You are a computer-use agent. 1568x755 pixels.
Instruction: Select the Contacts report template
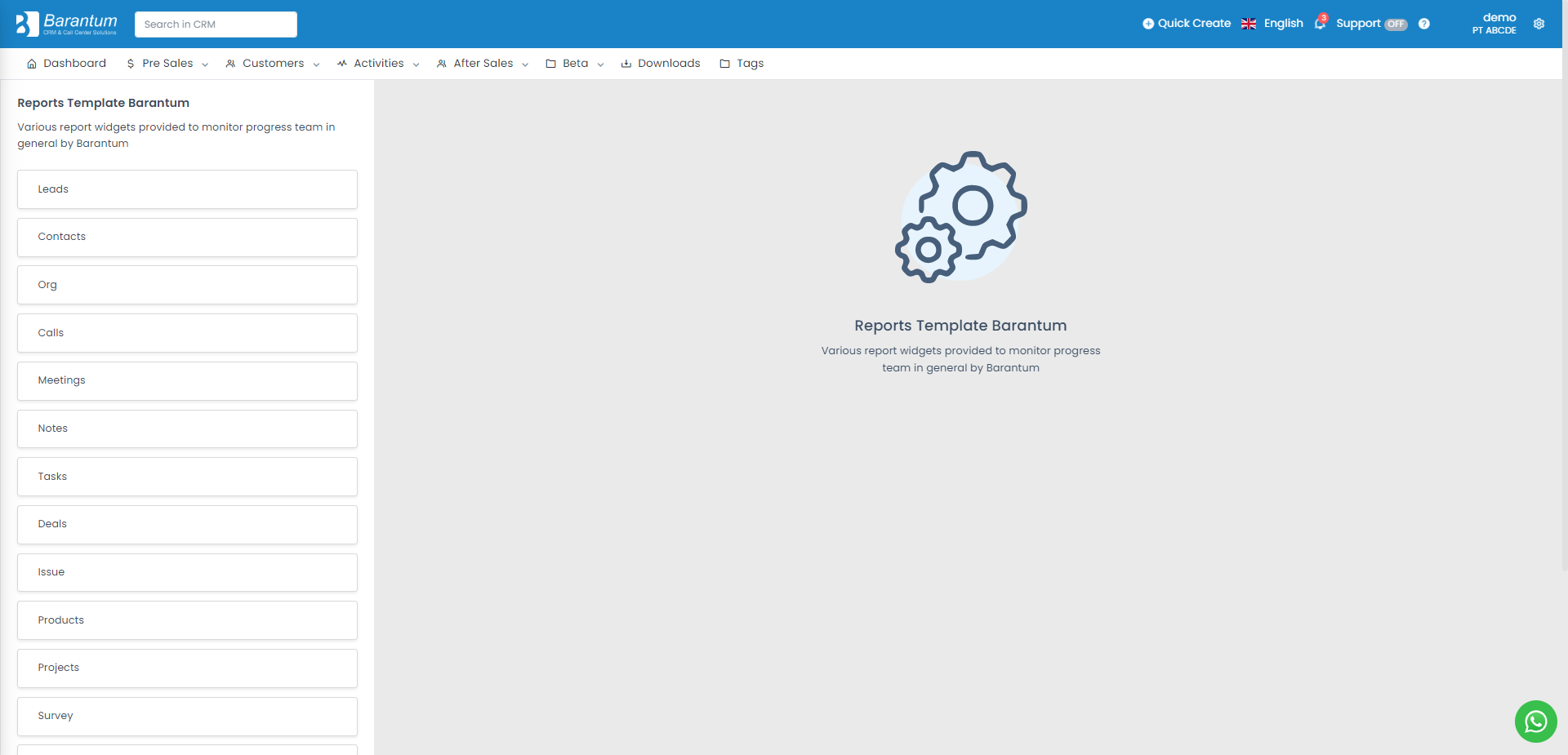(x=187, y=238)
